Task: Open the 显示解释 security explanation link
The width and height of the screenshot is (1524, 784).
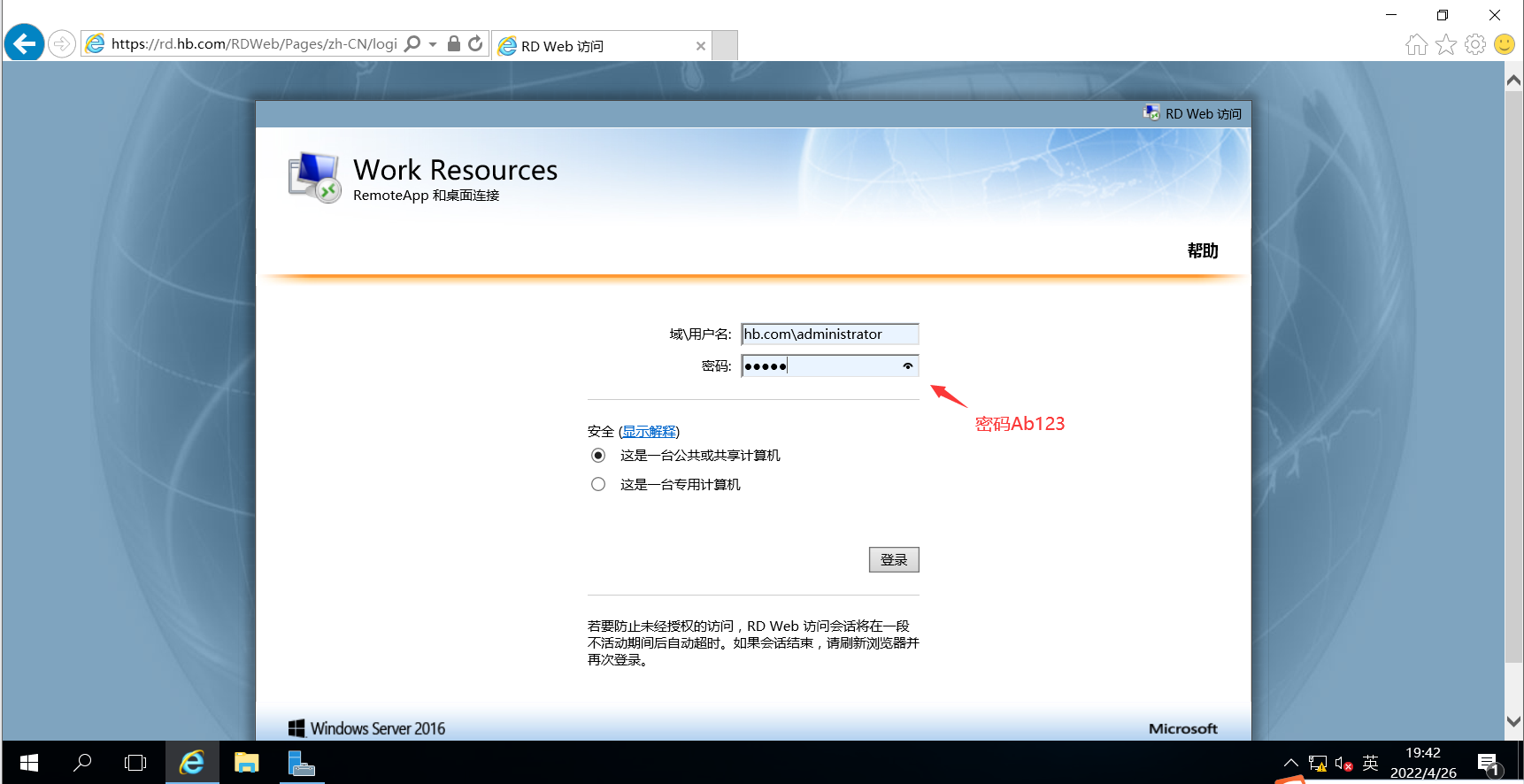Action: [650, 431]
